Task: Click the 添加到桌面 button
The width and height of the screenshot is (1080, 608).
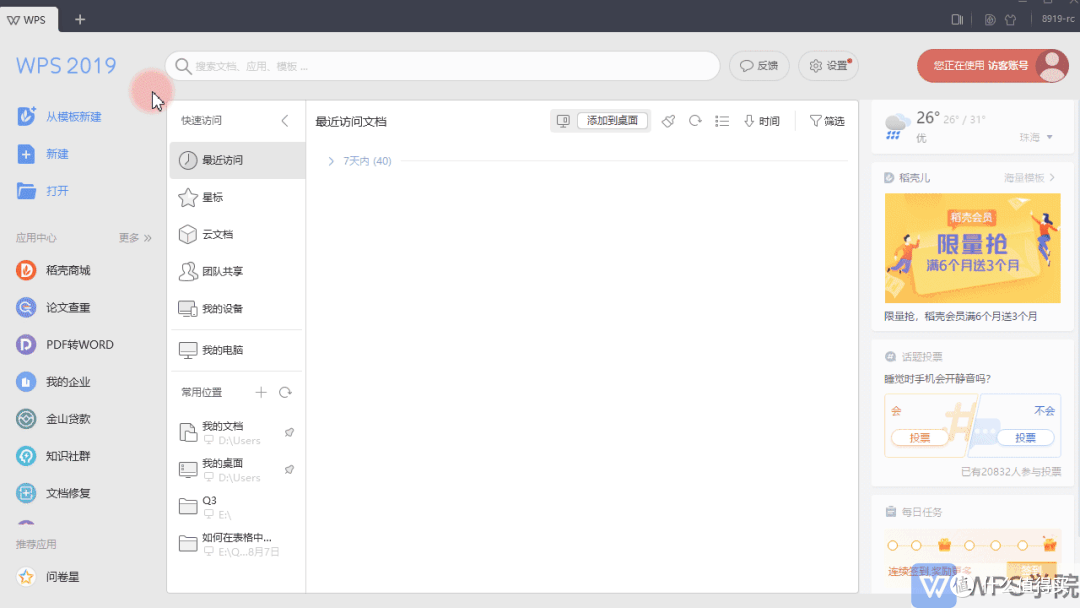Action: pyautogui.click(x=612, y=121)
